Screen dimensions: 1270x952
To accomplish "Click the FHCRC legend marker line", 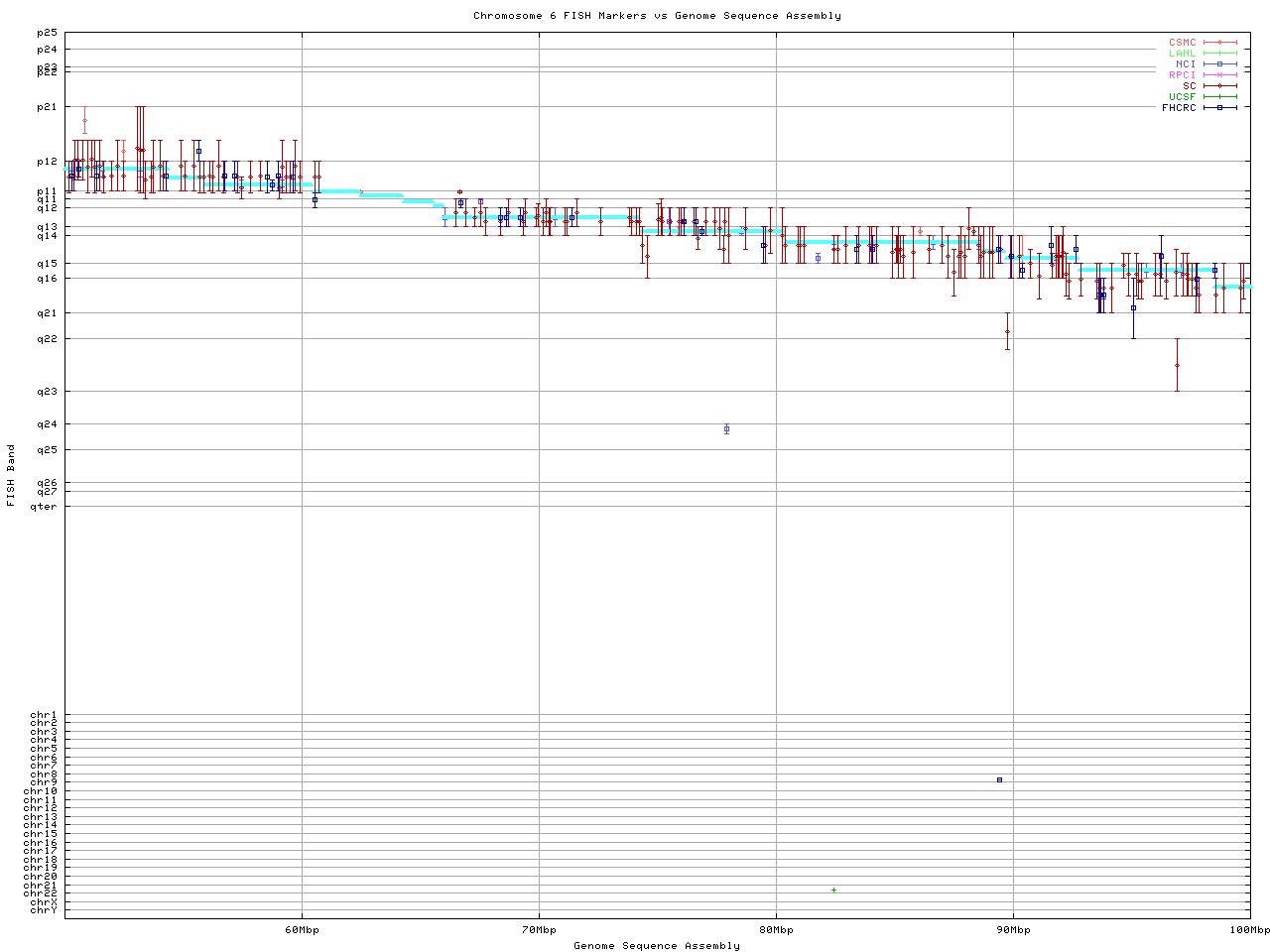I will coord(1219,107).
